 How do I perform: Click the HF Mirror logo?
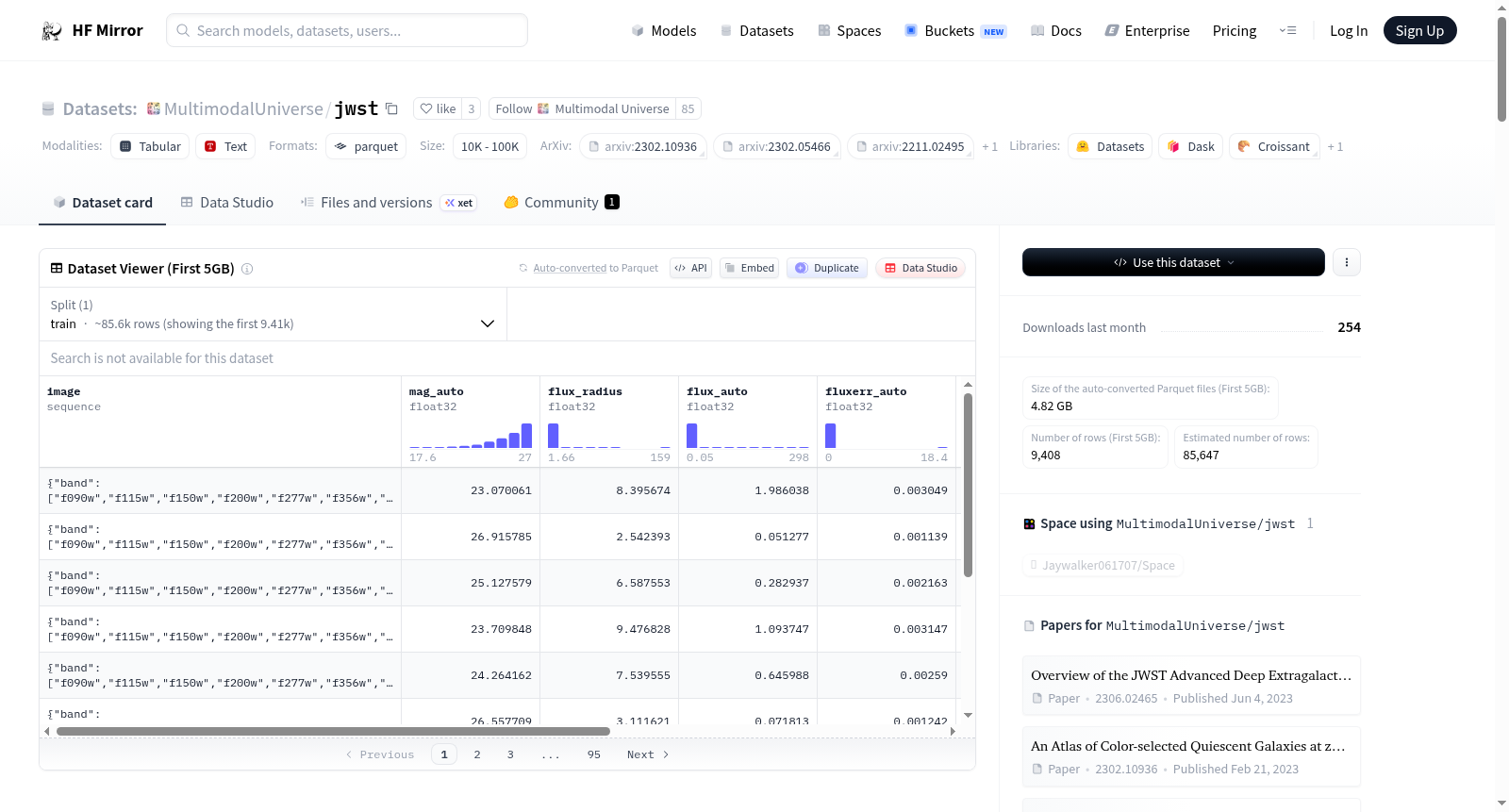[x=92, y=30]
